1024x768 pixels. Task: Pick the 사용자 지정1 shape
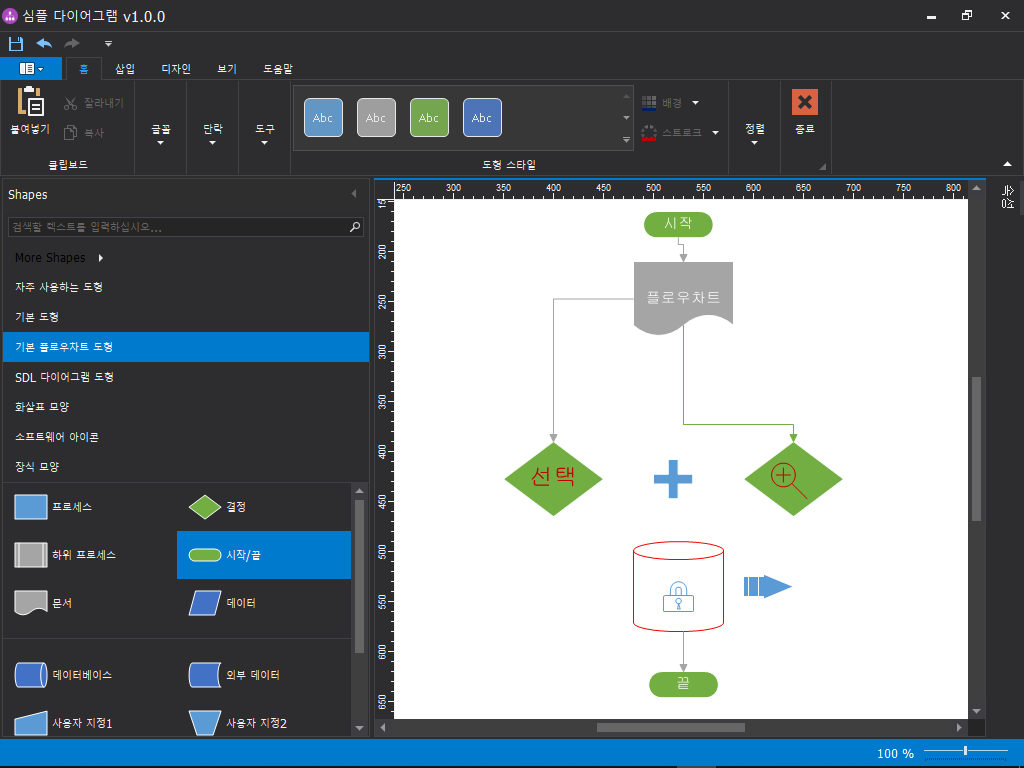tap(89, 722)
